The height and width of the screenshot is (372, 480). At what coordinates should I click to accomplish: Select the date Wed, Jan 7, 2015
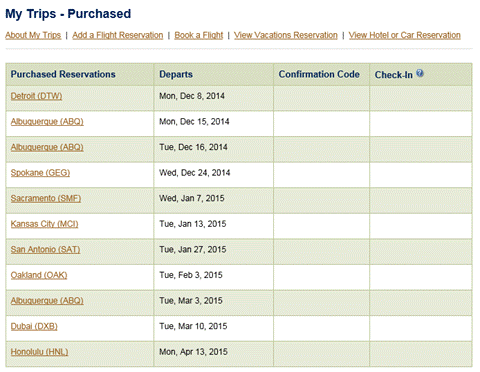point(192,198)
